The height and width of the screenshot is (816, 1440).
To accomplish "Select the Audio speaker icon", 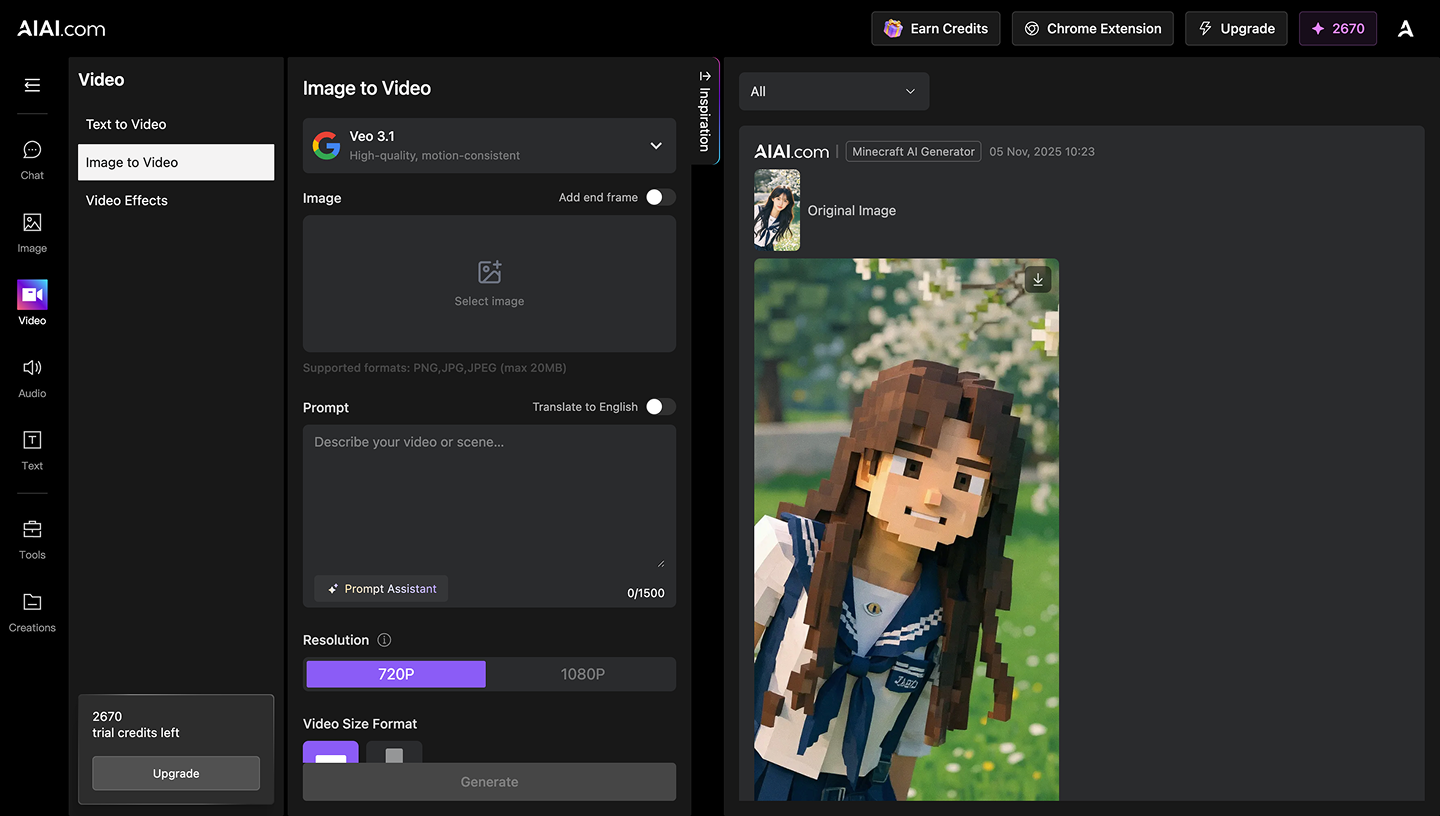I will (32, 368).
